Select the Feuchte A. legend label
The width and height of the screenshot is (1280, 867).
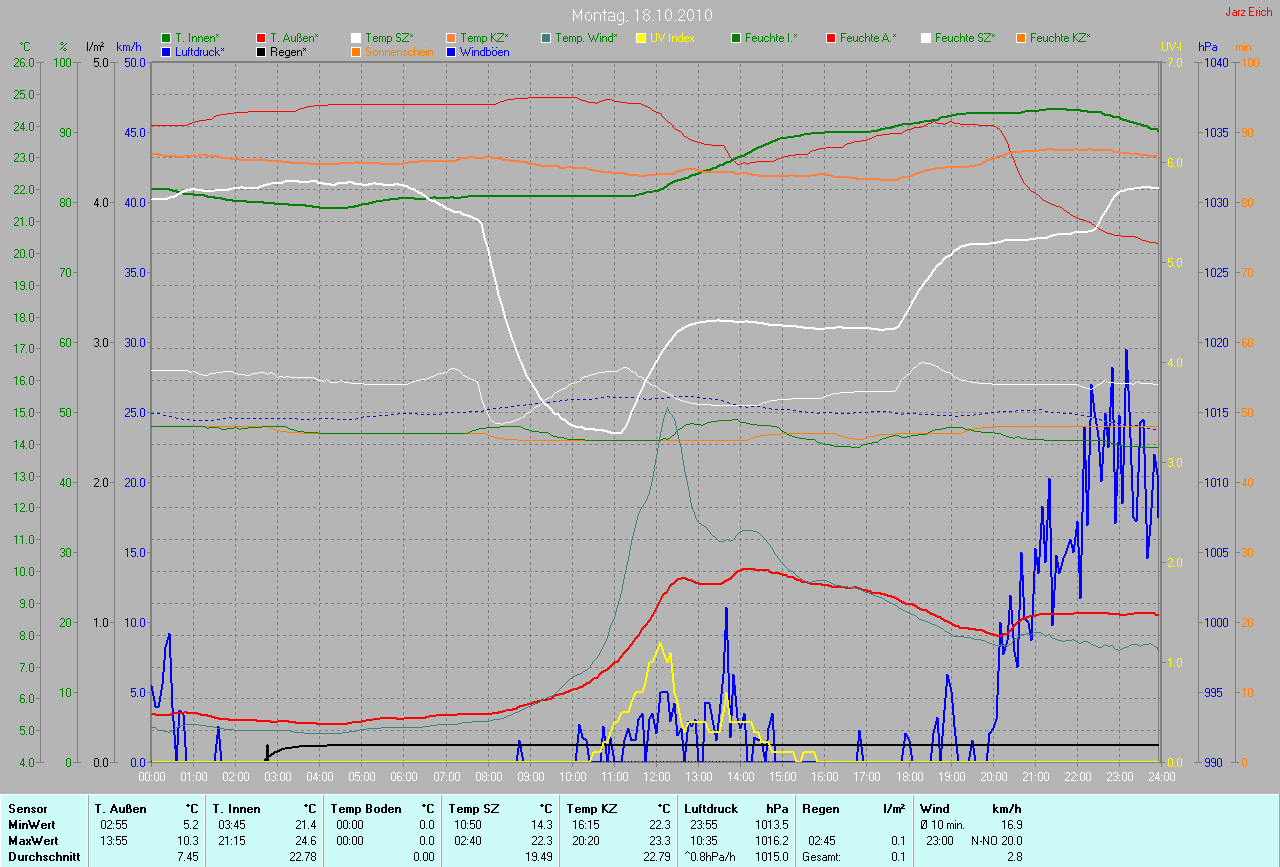click(867, 38)
